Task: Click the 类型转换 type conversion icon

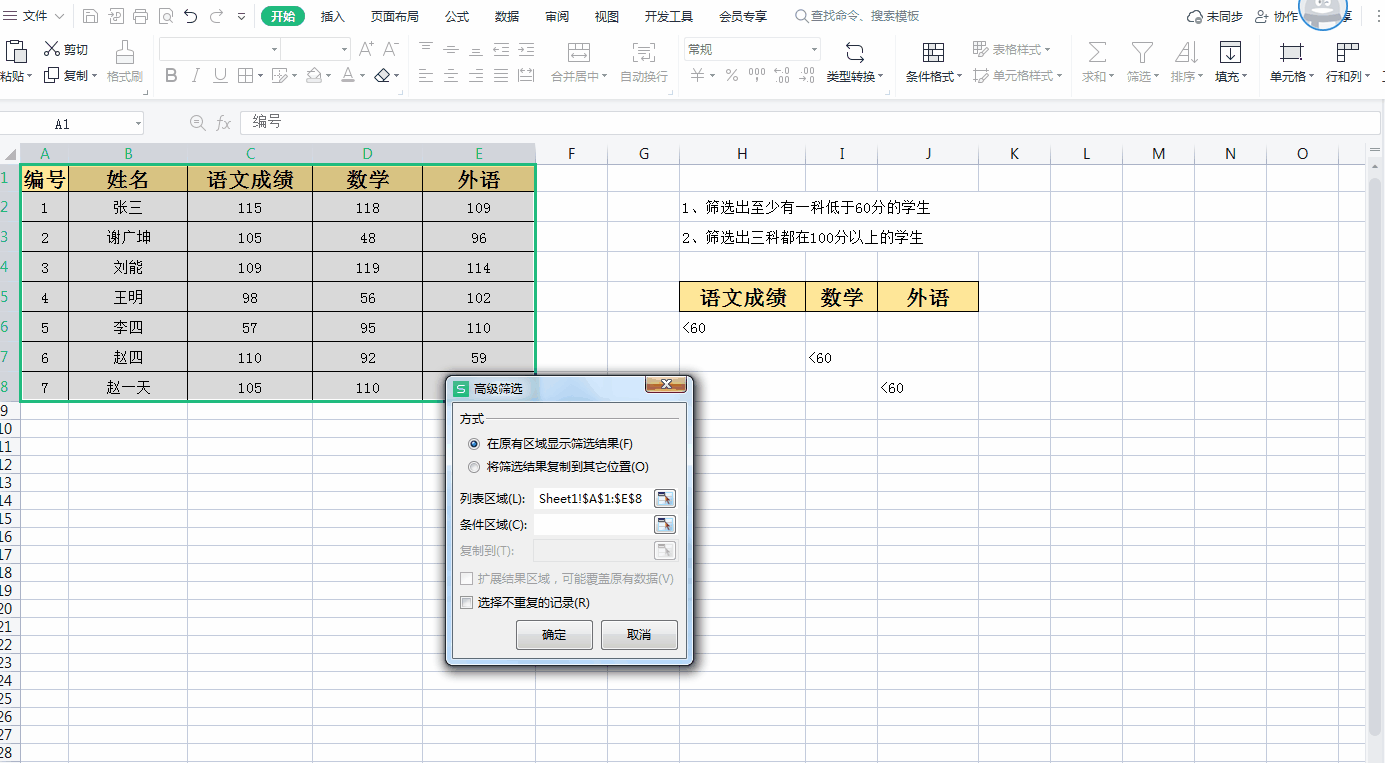Action: click(855, 52)
